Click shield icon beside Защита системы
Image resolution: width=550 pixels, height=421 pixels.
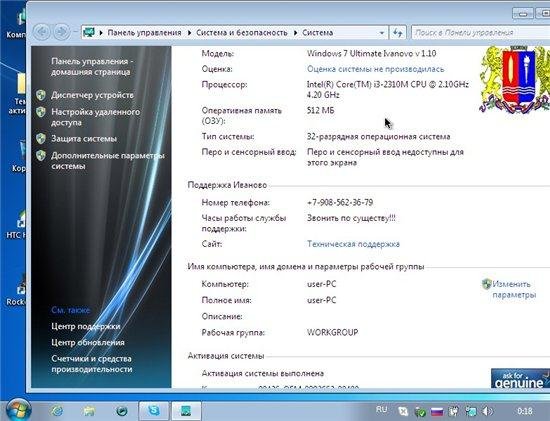click(41, 138)
